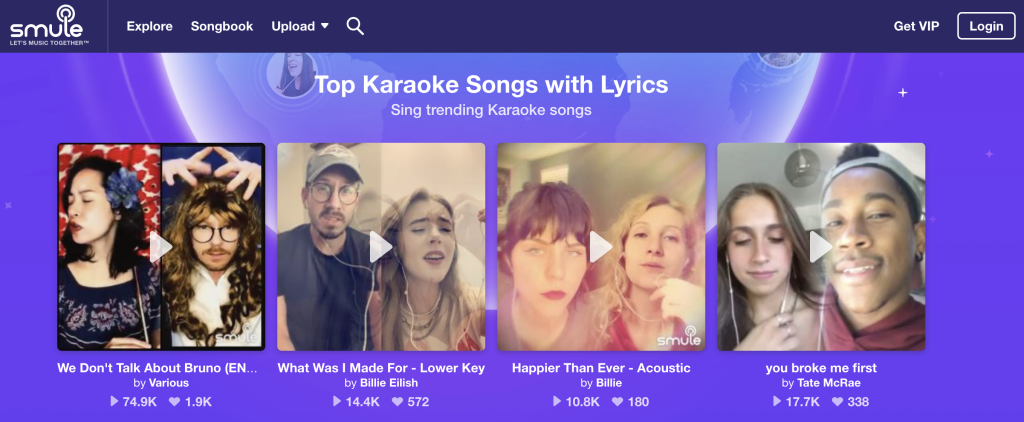Image resolution: width=1024 pixels, height=422 pixels.
Task: Click play count icon beside 10.8K
Action: [x=557, y=402]
